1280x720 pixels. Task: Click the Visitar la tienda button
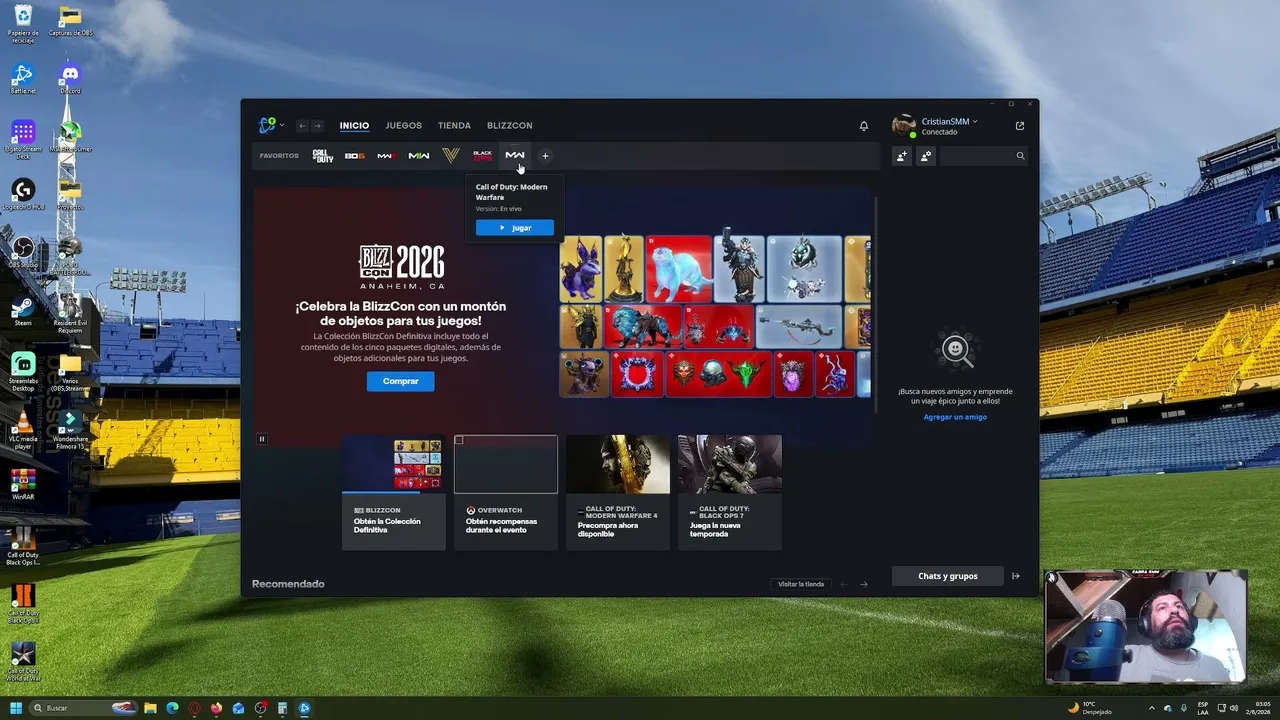[x=801, y=584]
